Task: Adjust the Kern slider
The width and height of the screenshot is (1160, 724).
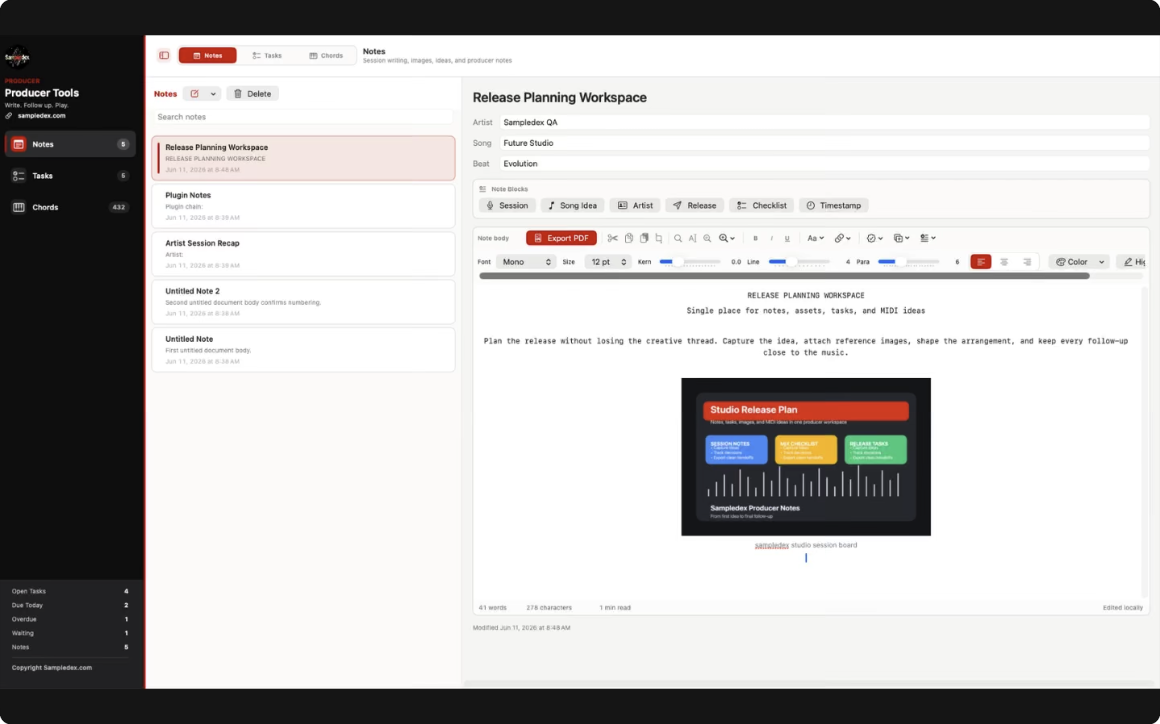Action: point(689,262)
